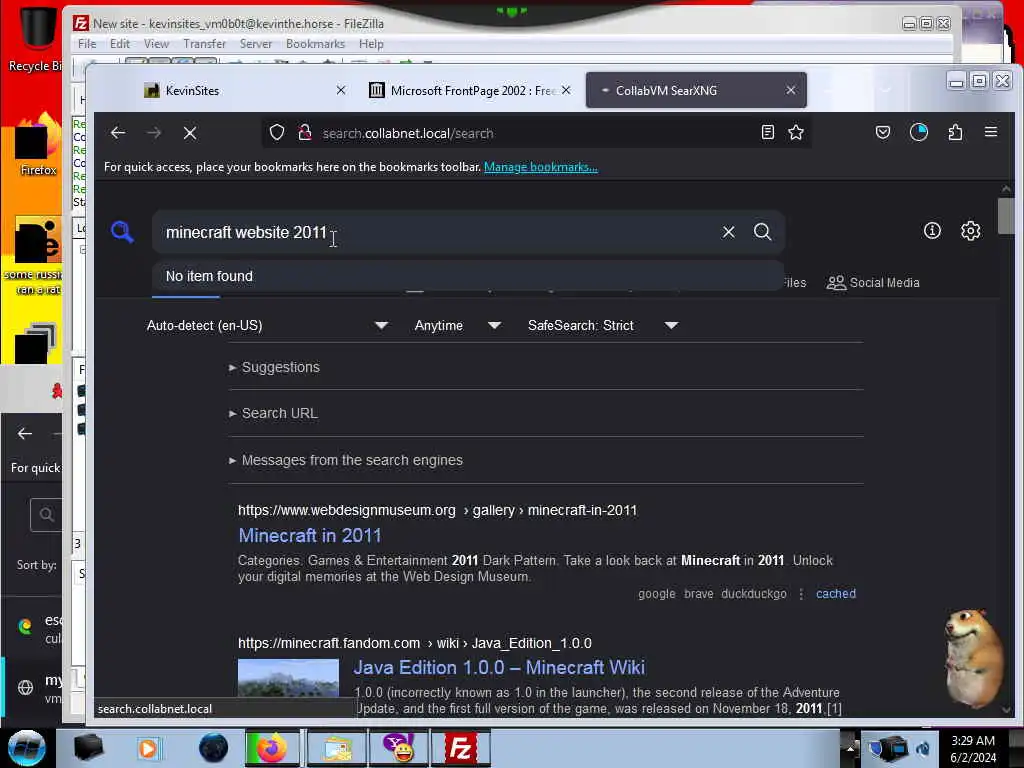The width and height of the screenshot is (1024, 768).
Task: Open SearXNG about info icon
Action: click(932, 231)
